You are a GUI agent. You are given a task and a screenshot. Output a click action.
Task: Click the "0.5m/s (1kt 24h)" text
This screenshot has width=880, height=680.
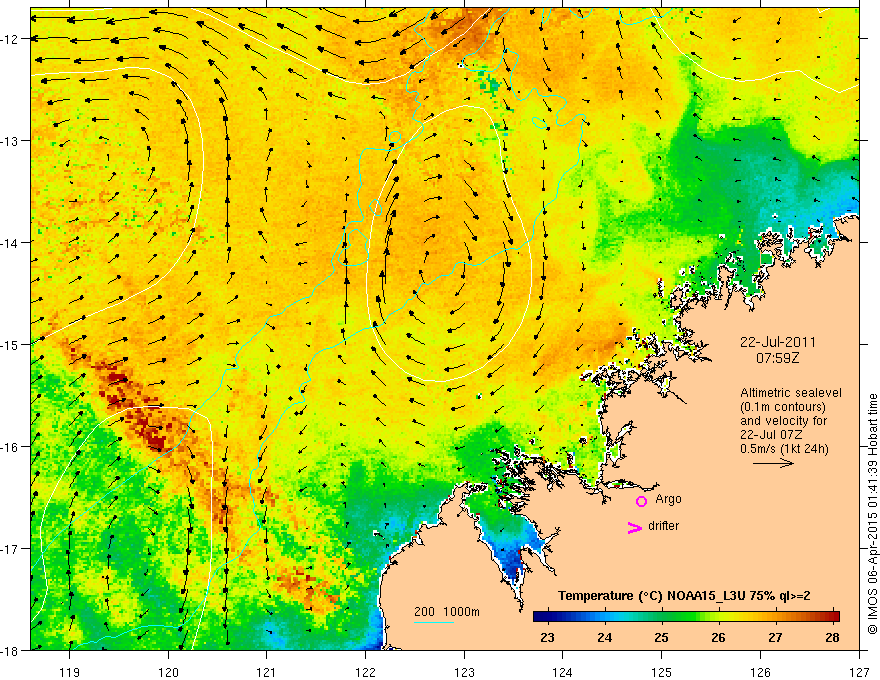click(784, 449)
